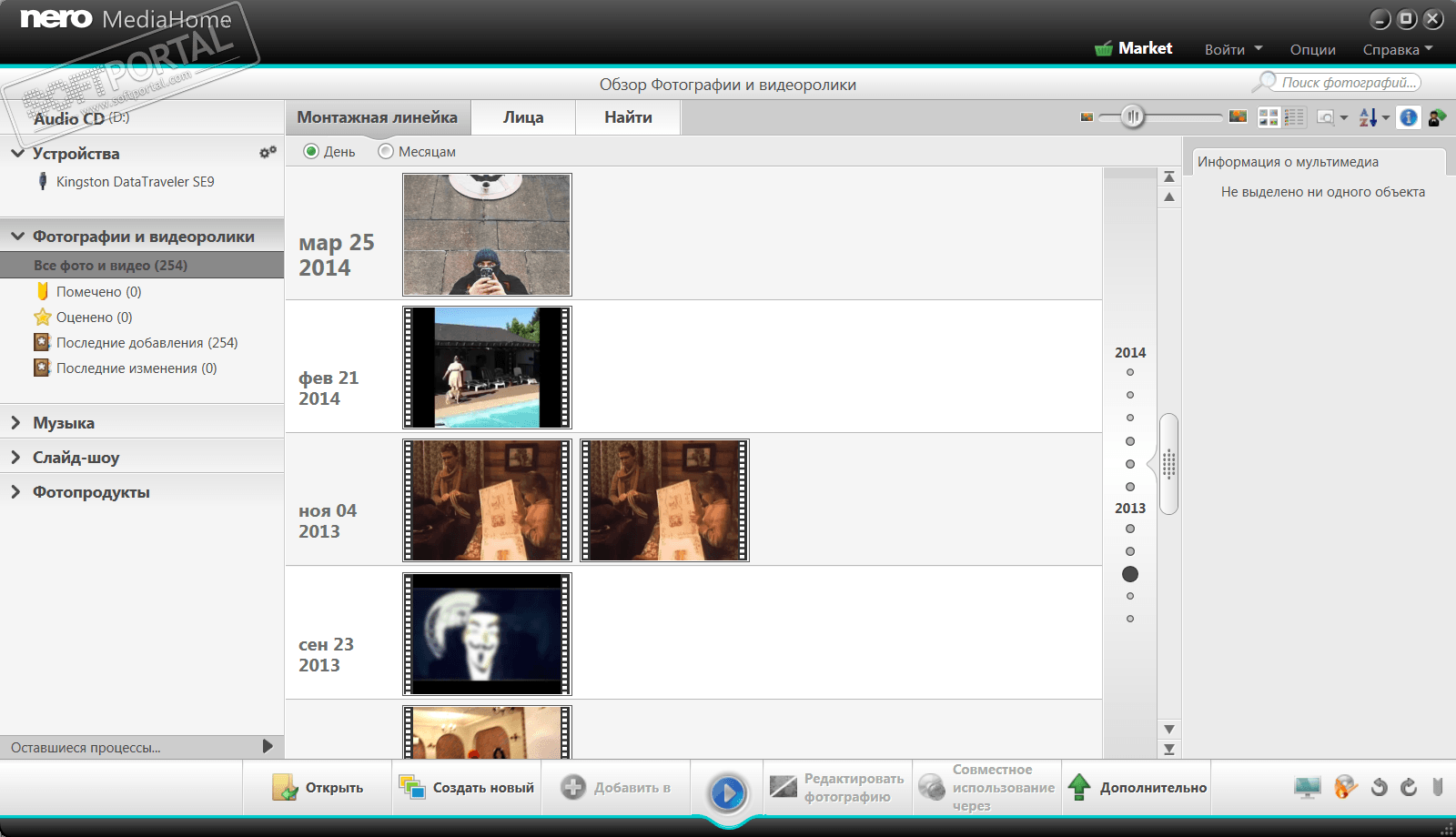1456x837 pixels.
Task: Click the filter preview magnifier icon
Action: pos(1325,117)
